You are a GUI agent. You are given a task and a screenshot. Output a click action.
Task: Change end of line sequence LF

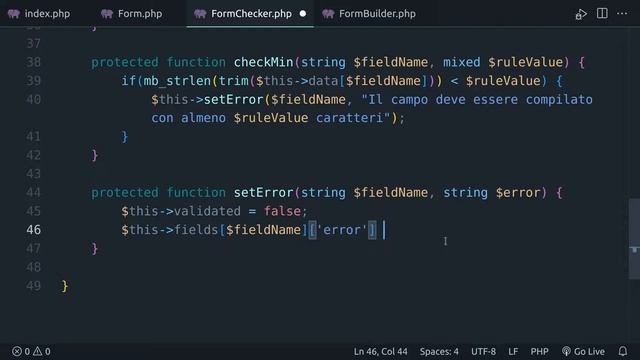point(513,351)
